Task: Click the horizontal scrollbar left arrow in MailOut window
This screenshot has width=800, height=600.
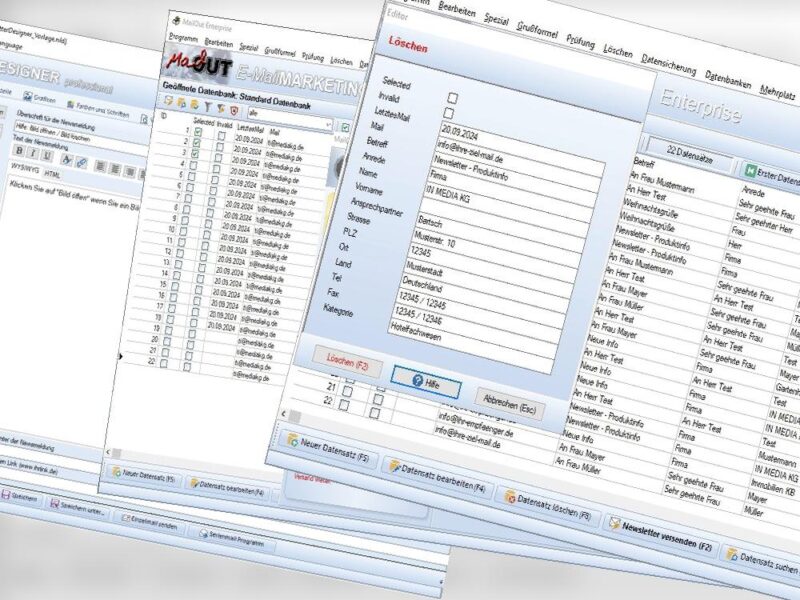Action: point(108,452)
